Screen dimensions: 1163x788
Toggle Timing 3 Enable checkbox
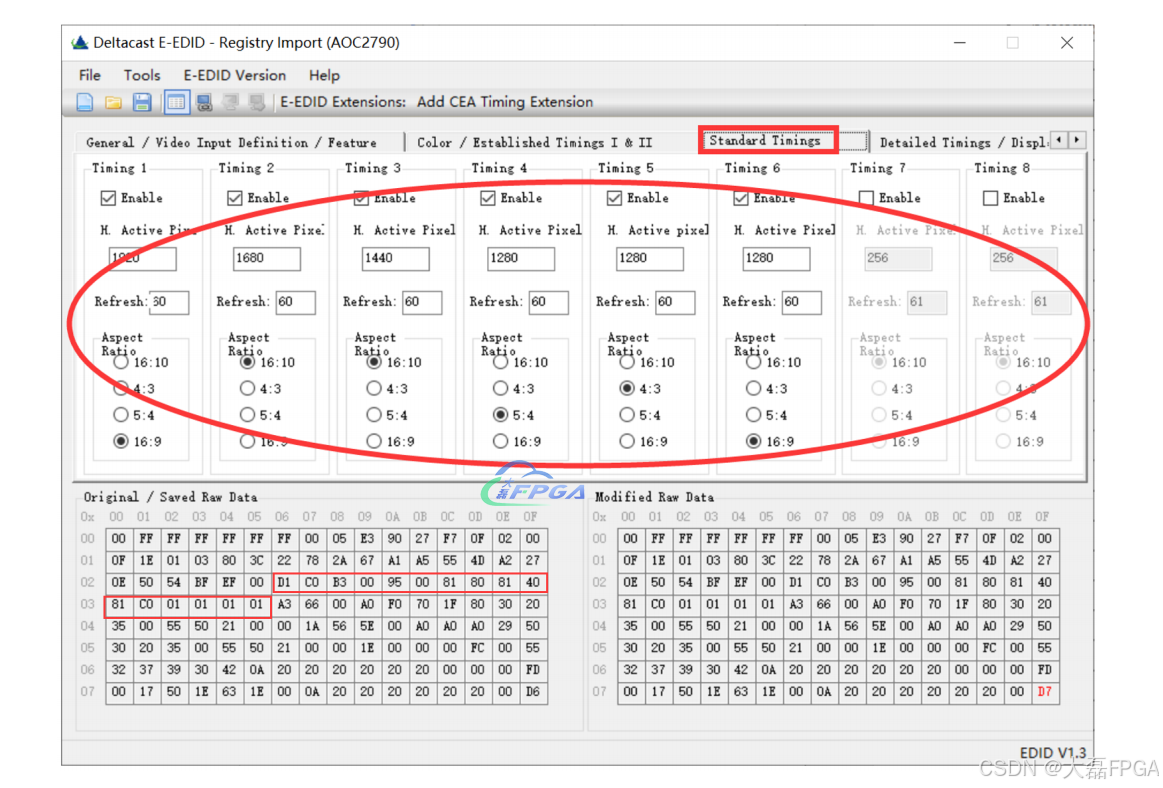coord(361,198)
